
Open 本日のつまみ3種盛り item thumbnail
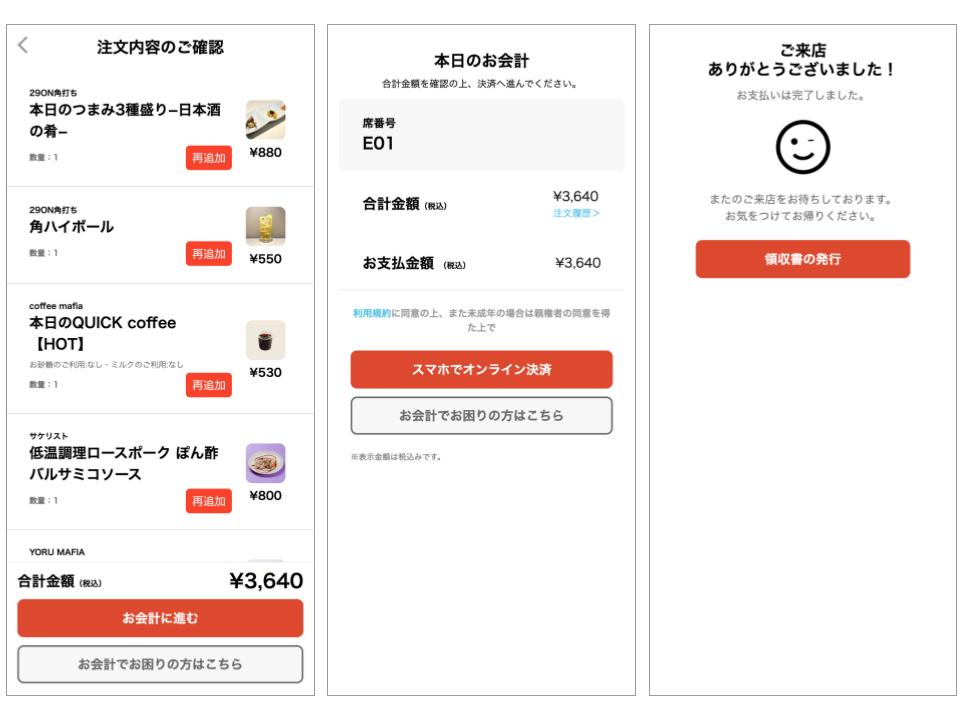coord(265,120)
